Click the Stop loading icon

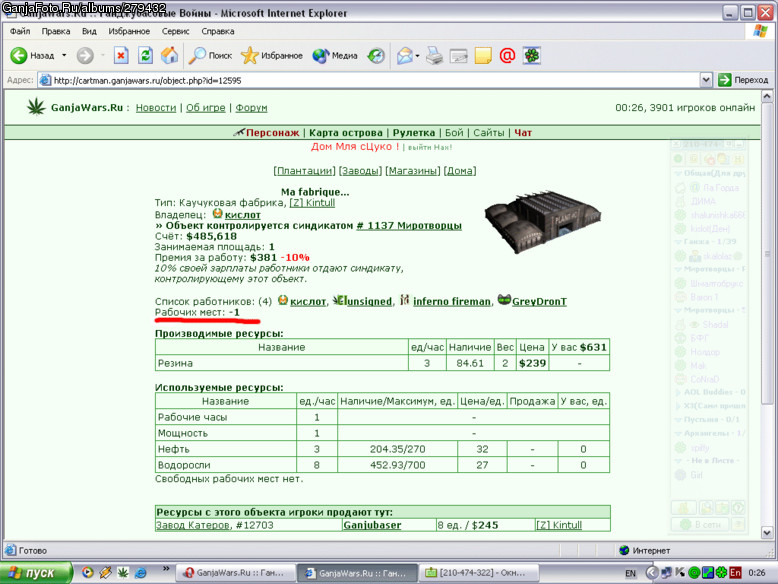pos(121,56)
